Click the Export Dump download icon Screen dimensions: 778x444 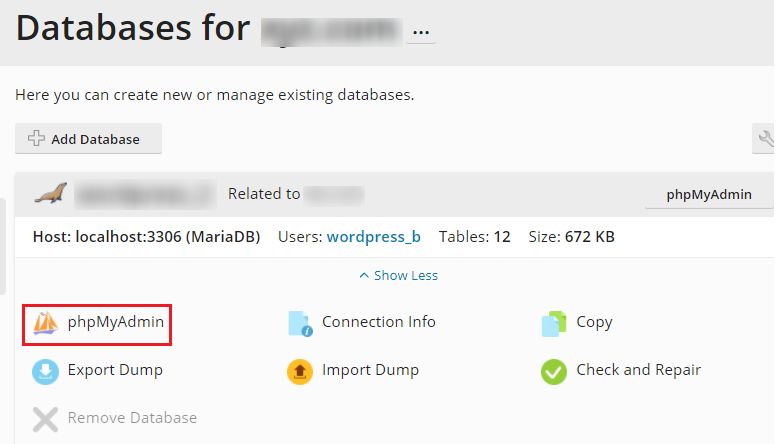pyautogui.click(x=46, y=371)
